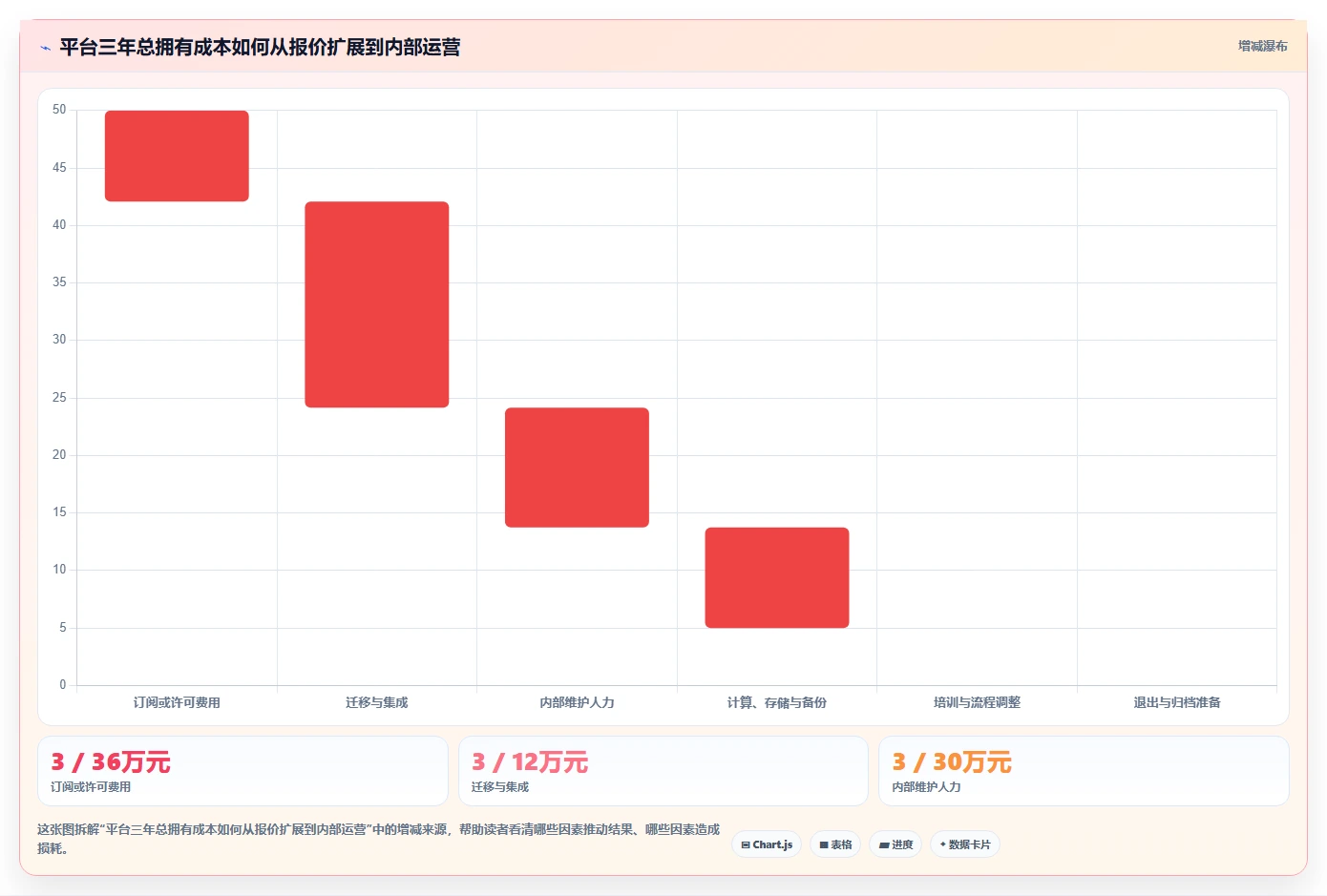Click the 迁移与集成 caption in the second card

(x=500, y=787)
